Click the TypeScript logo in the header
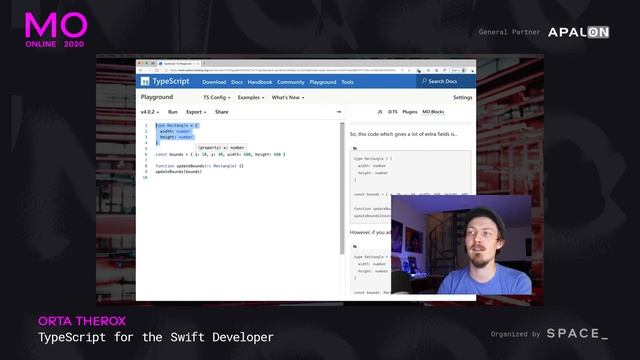 (165, 81)
